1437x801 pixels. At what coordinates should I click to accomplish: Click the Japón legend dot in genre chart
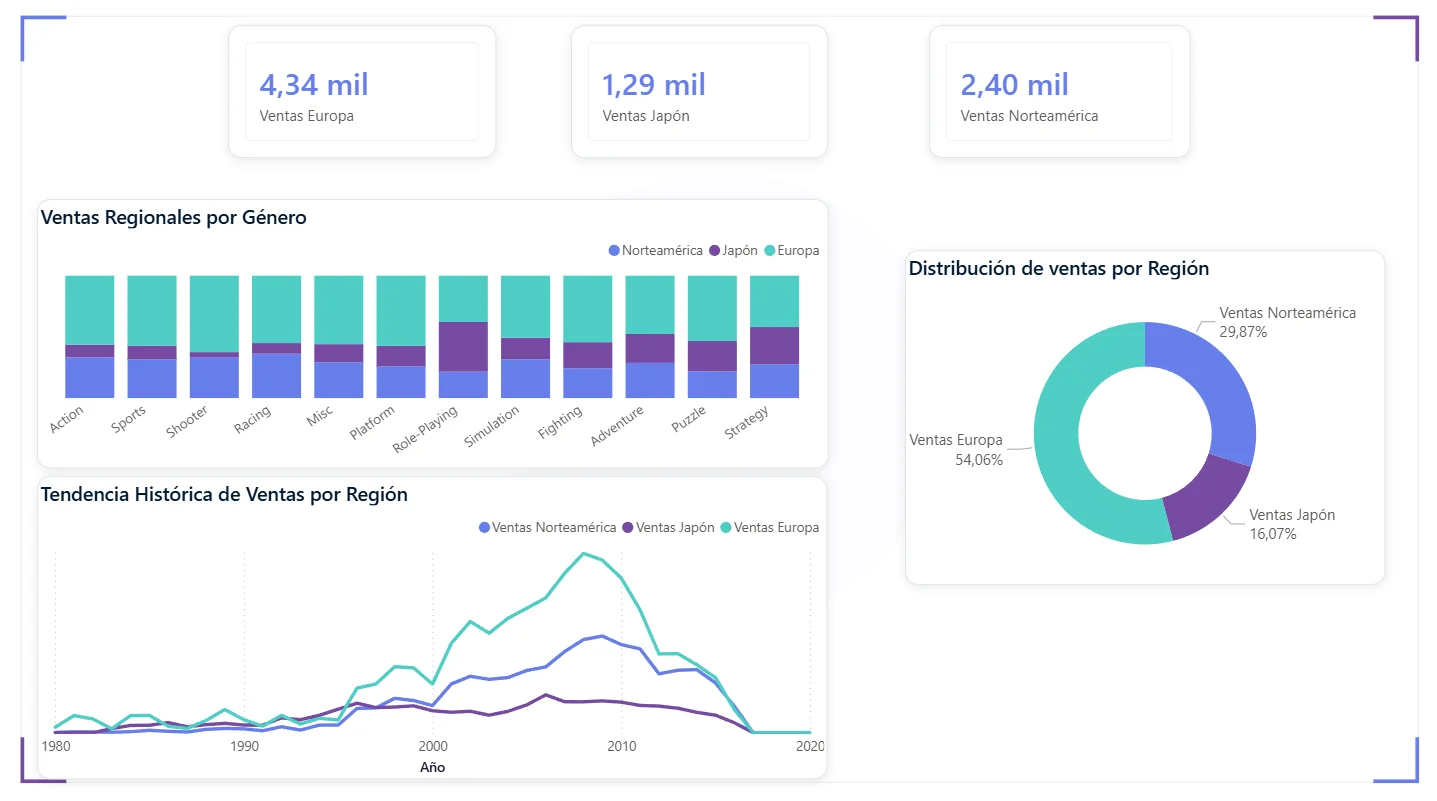click(x=714, y=251)
